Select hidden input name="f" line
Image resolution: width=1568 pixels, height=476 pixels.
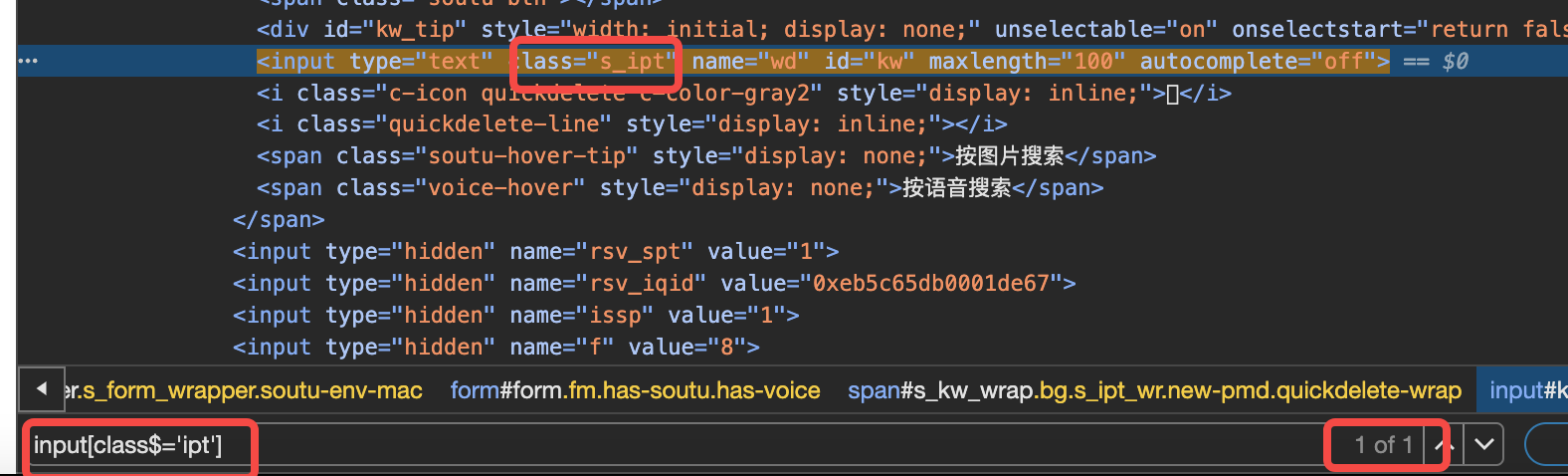[x=496, y=347]
